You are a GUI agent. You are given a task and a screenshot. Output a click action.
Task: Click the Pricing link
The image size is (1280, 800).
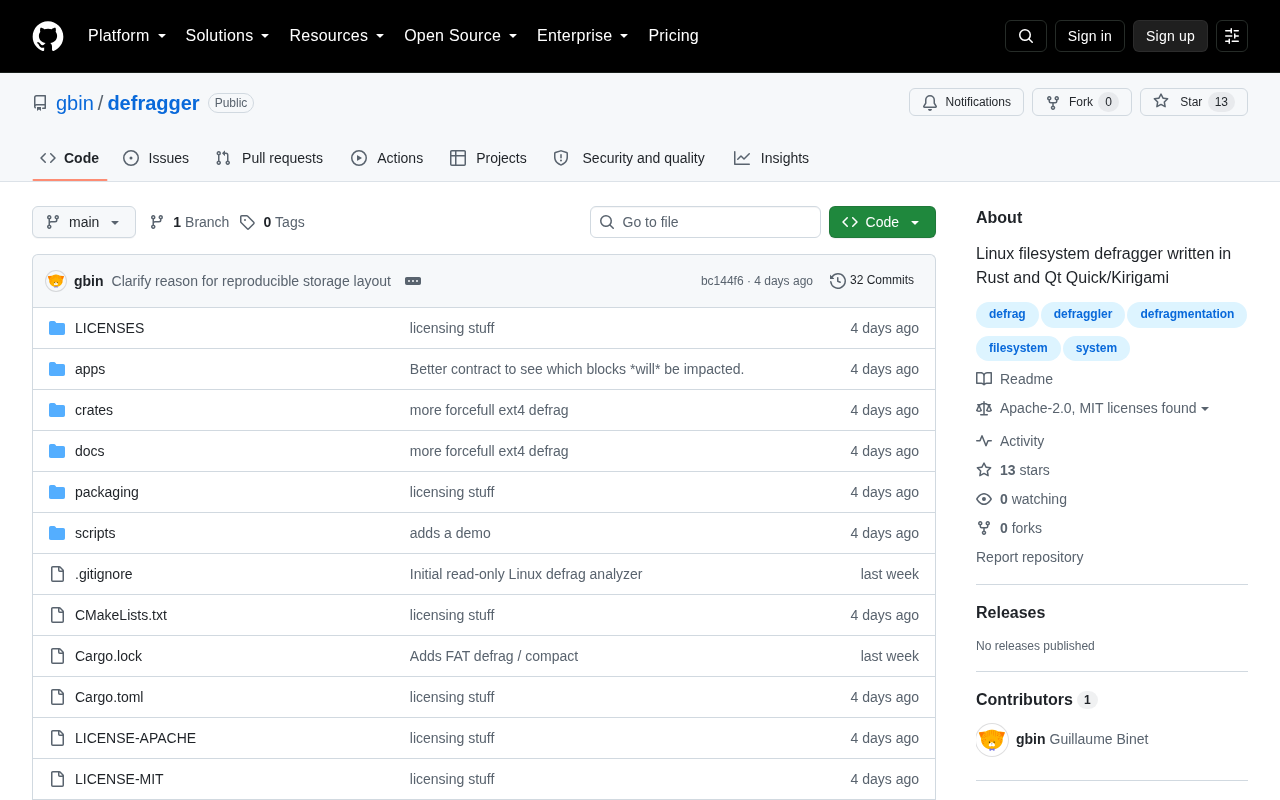click(673, 36)
